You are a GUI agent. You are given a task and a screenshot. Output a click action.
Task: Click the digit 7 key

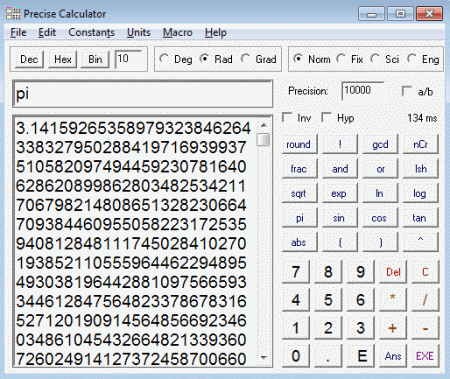[x=296, y=272]
